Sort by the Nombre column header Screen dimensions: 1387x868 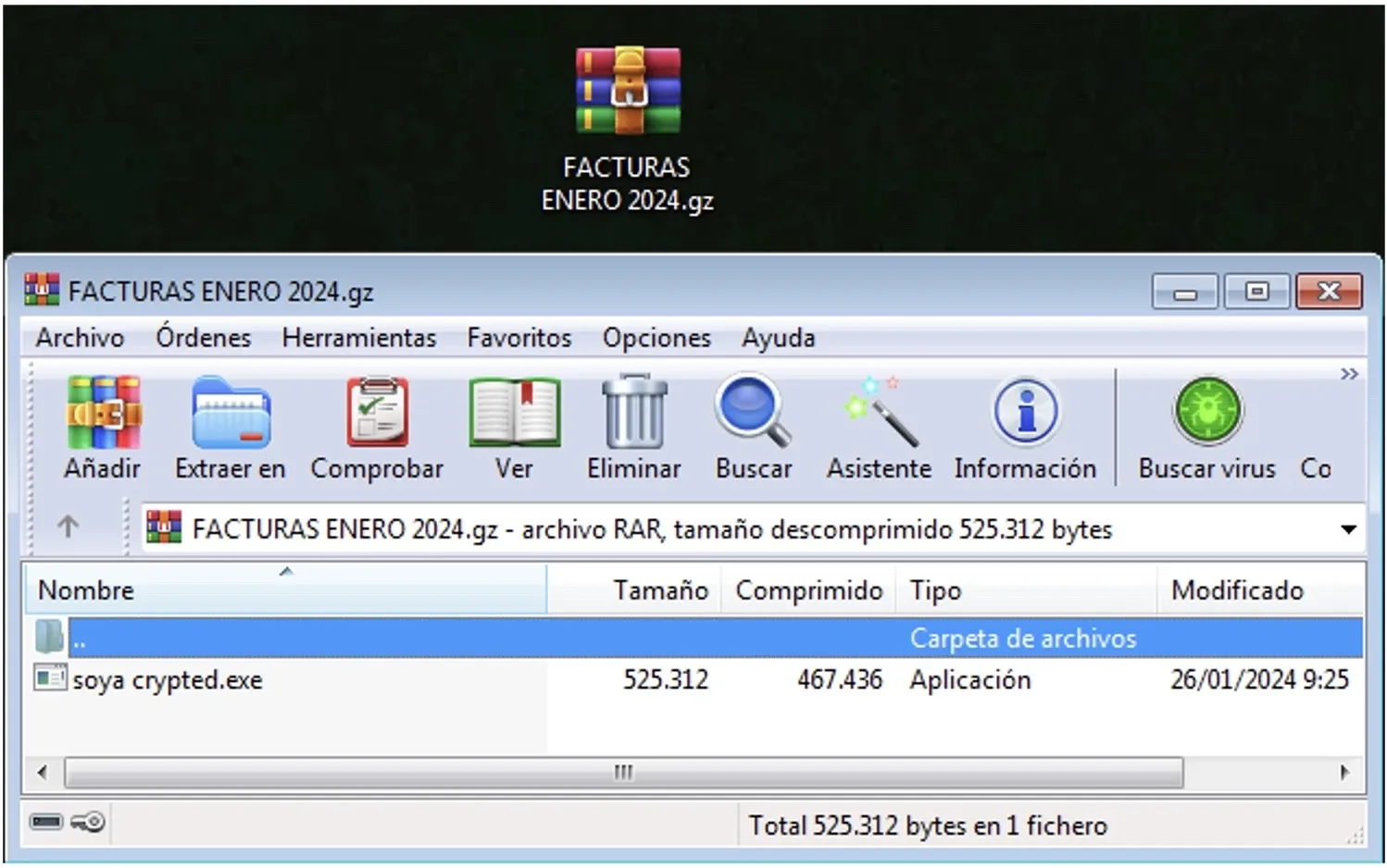pyautogui.click(x=285, y=589)
